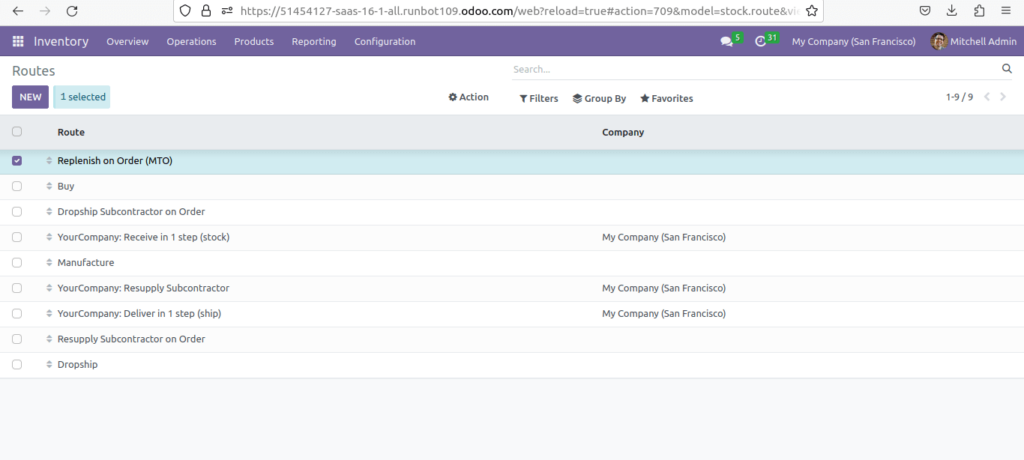Open the activities clock icon

point(760,41)
